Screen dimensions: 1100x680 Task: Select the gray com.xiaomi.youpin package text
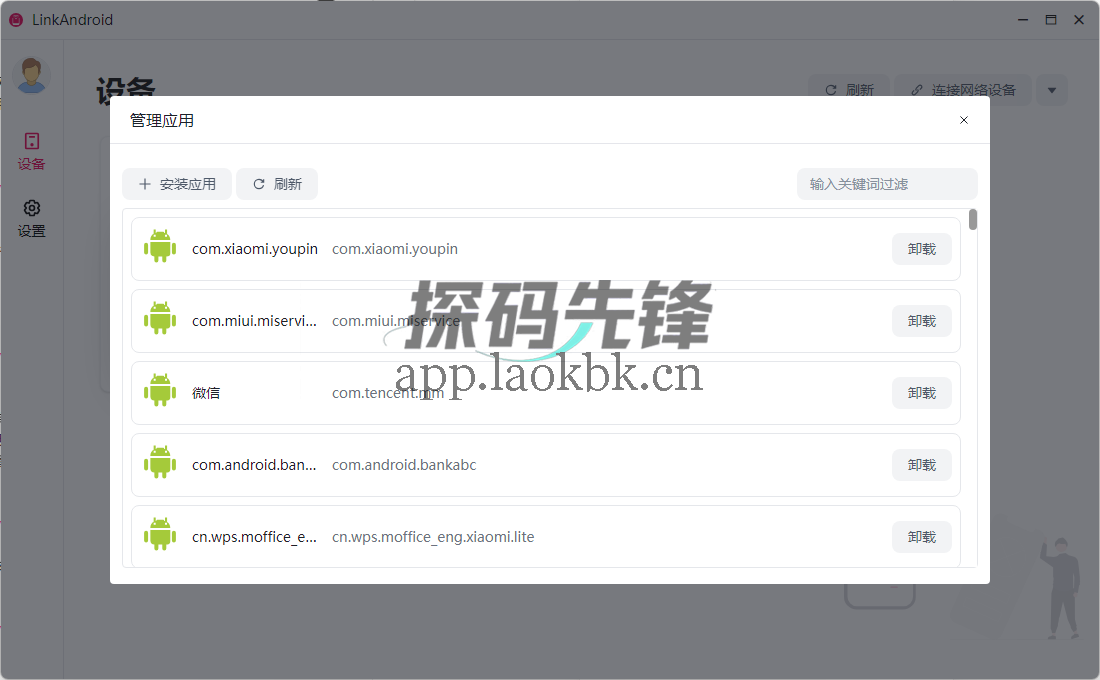[x=395, y=249]
